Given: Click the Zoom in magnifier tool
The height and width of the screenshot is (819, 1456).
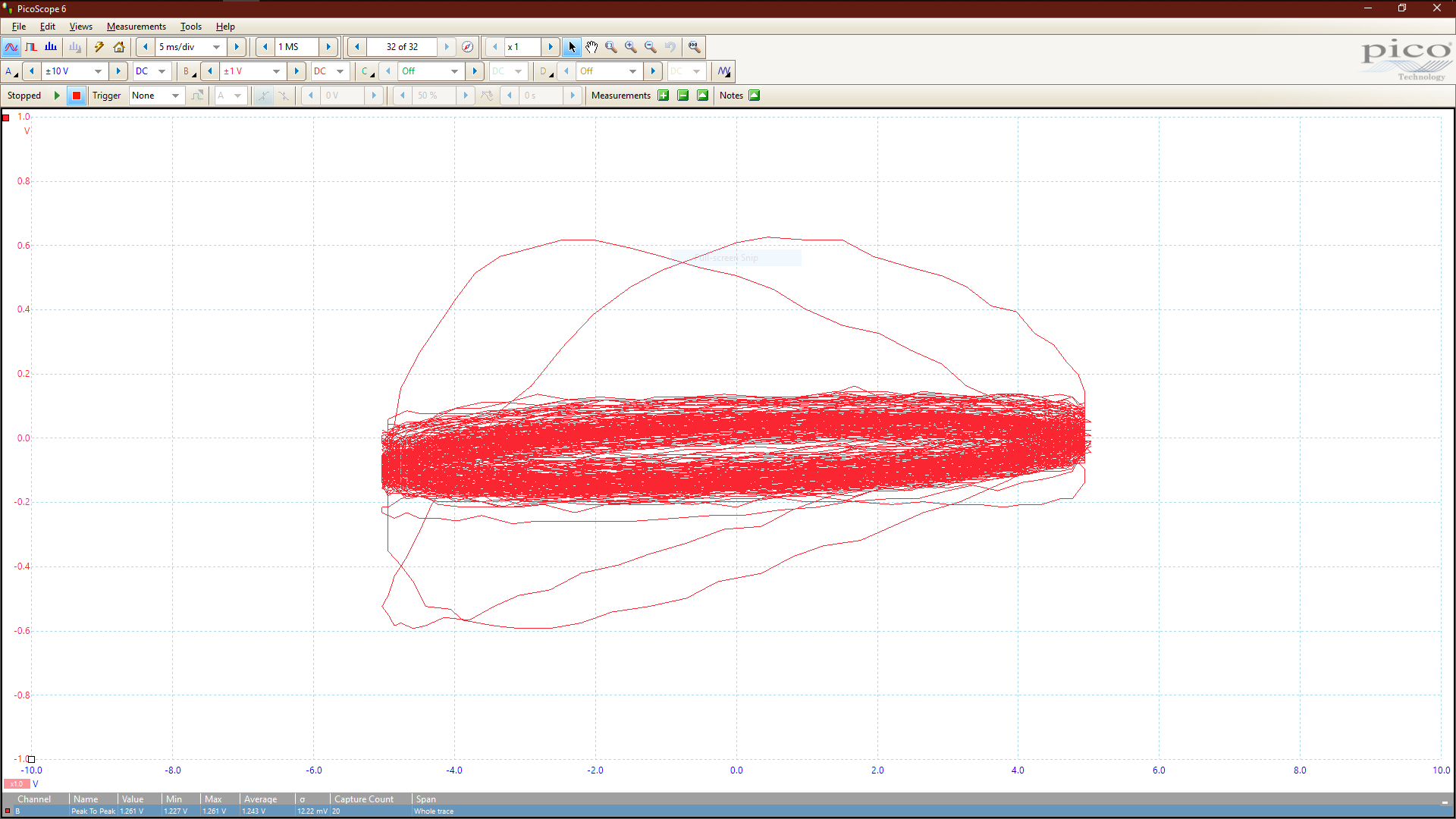Looking at the screenshot, I should [x=631, y=47].
